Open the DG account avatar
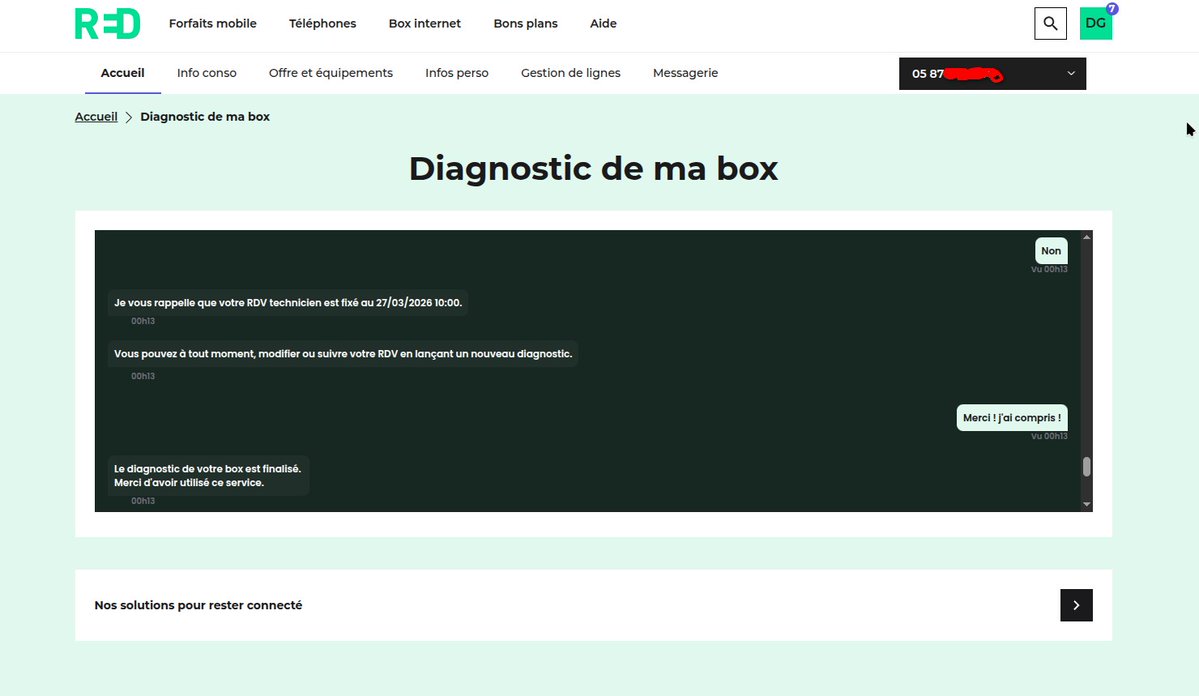Viewport: 1199px width, 696px height. (x=1095, y=24)
